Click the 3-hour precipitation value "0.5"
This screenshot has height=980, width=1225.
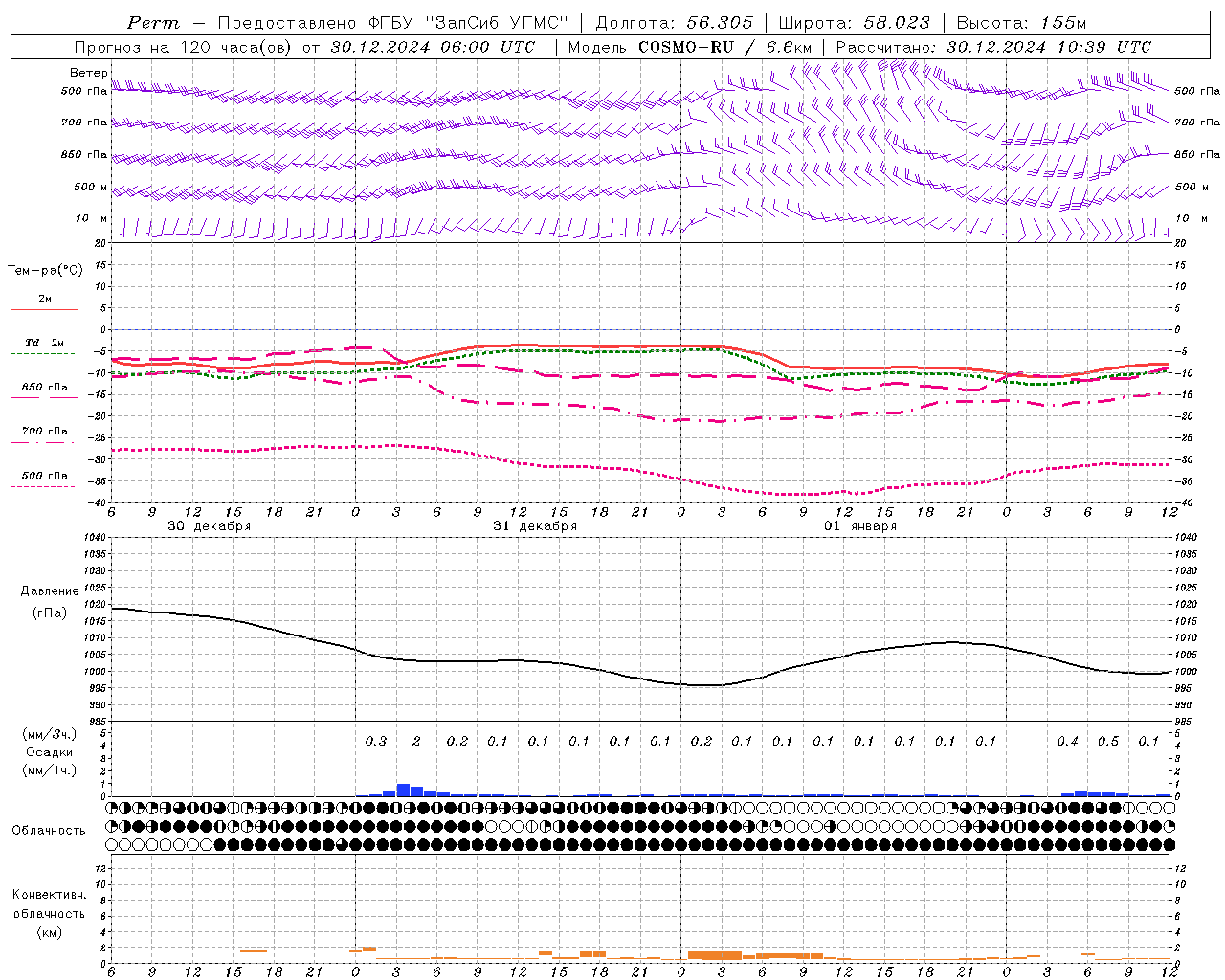pyautogui.click(x=1108, y=741)
